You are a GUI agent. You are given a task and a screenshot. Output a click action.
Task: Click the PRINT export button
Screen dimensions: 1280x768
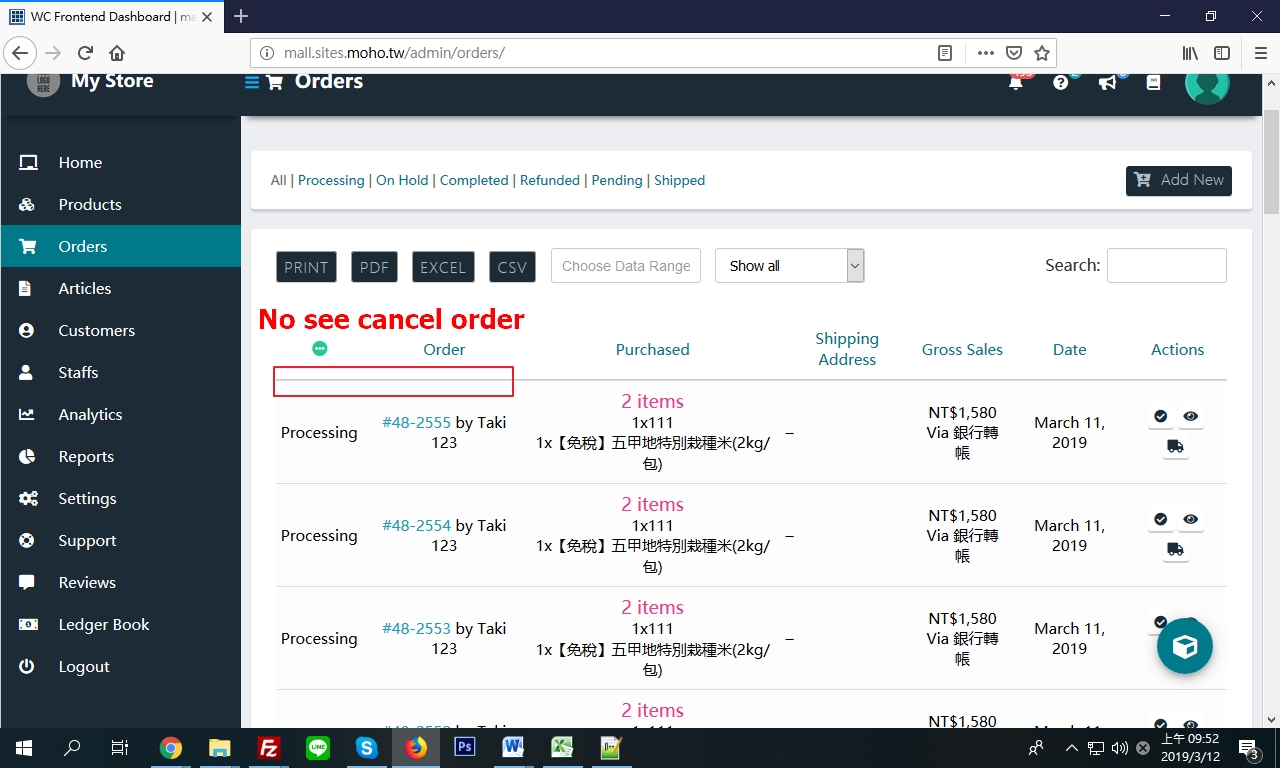tap(306, 267)
